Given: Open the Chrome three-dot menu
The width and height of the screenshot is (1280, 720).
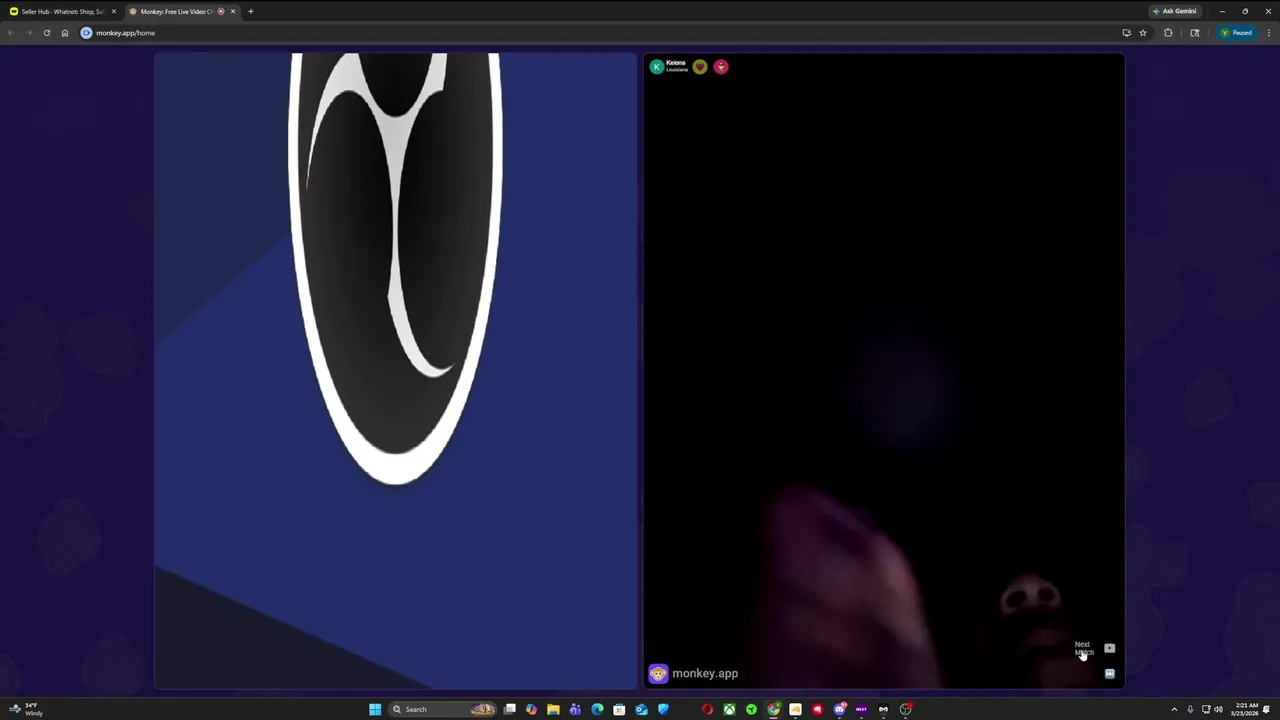Looking at the screenshot, I should [1268, 33].
